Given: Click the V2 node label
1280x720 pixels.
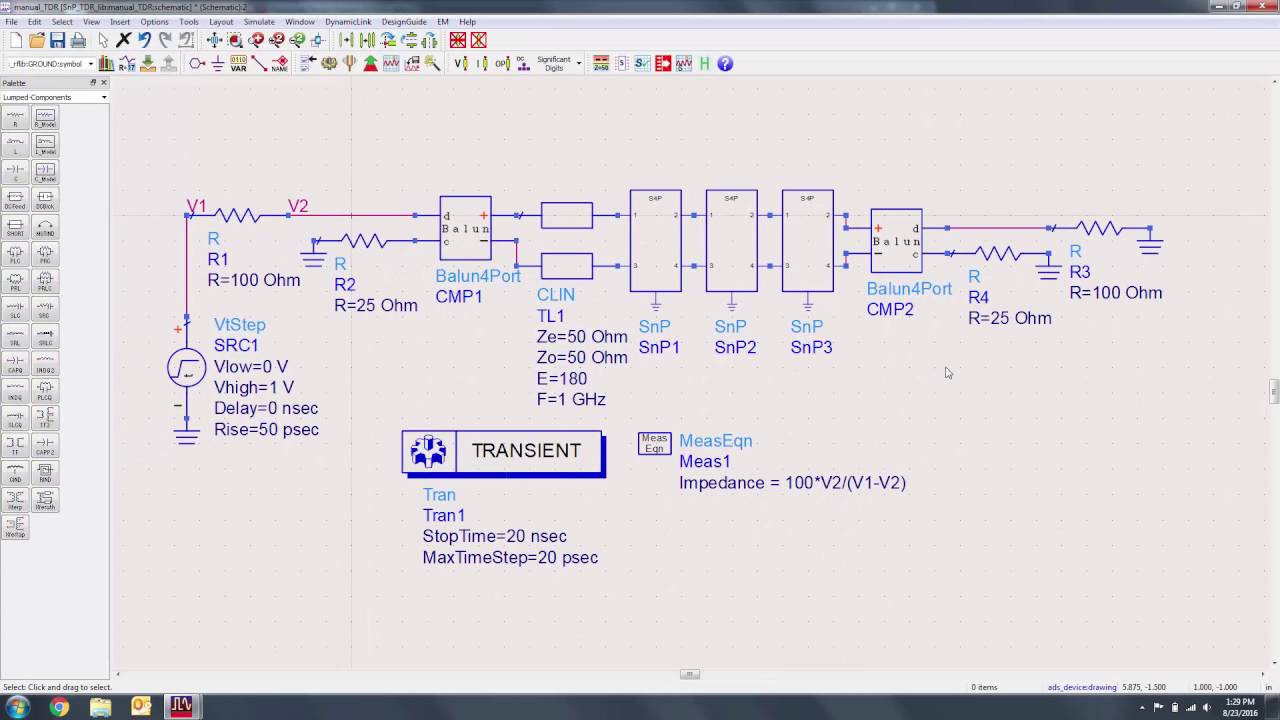Looking at the screenshot, I should pos(298,206).
